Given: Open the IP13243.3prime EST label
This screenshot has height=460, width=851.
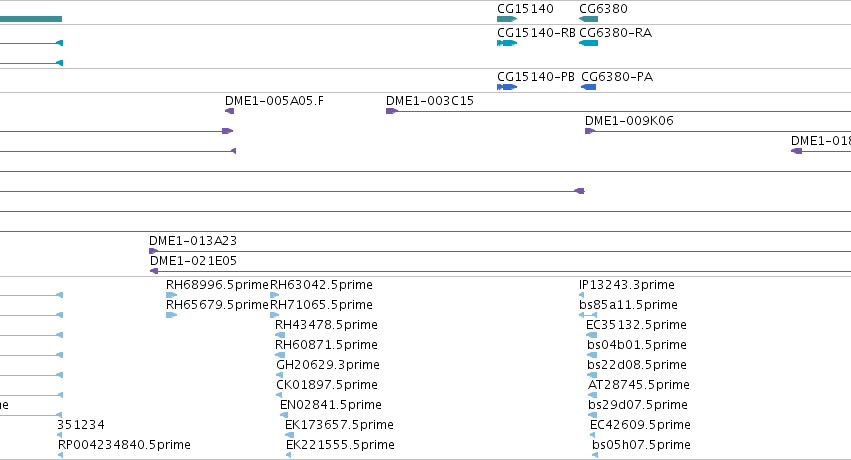Looking at the screenshot, I should [x=627, y=285].
